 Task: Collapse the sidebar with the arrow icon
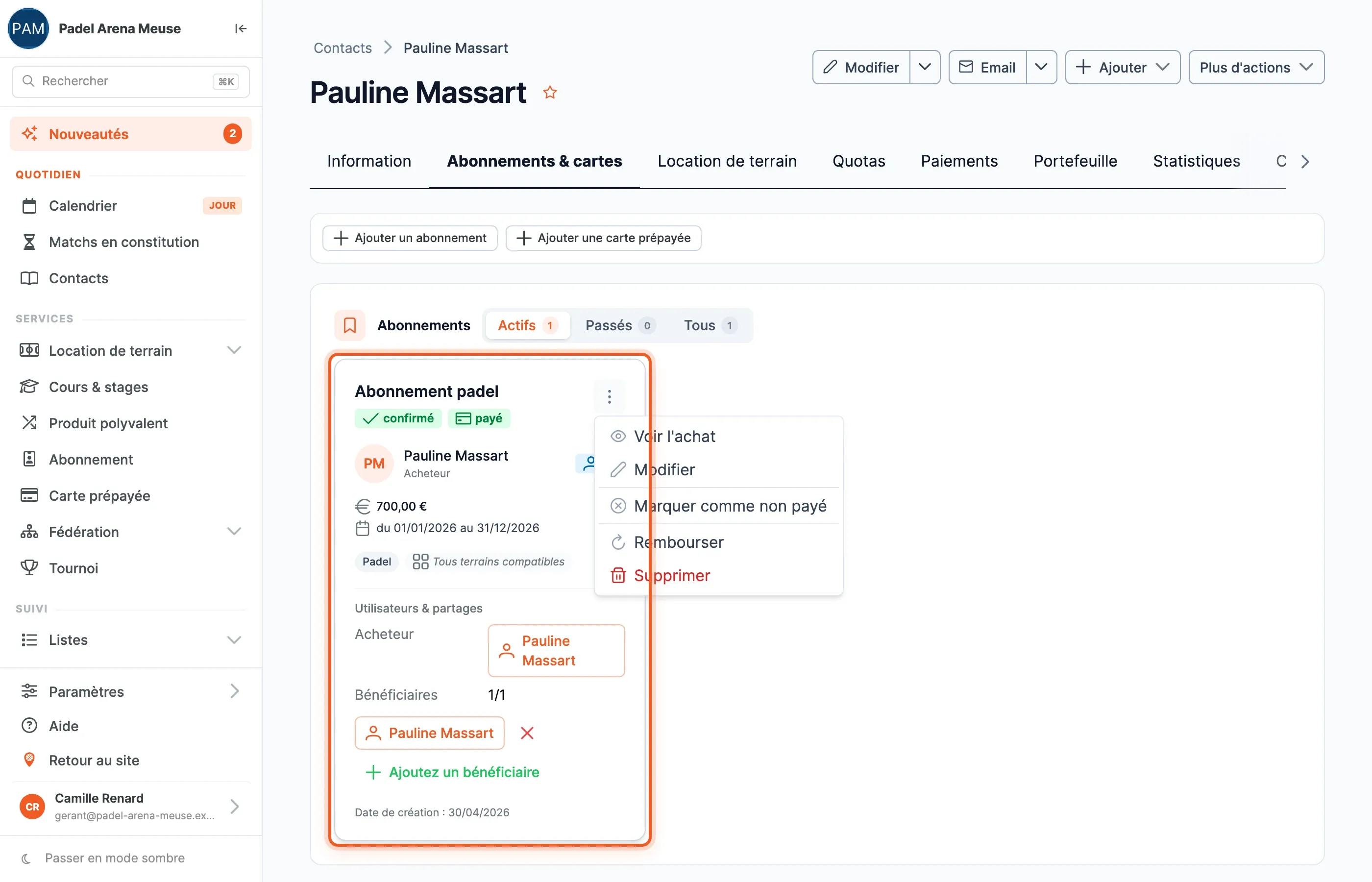pyautogui.click(x=241, y=28)
